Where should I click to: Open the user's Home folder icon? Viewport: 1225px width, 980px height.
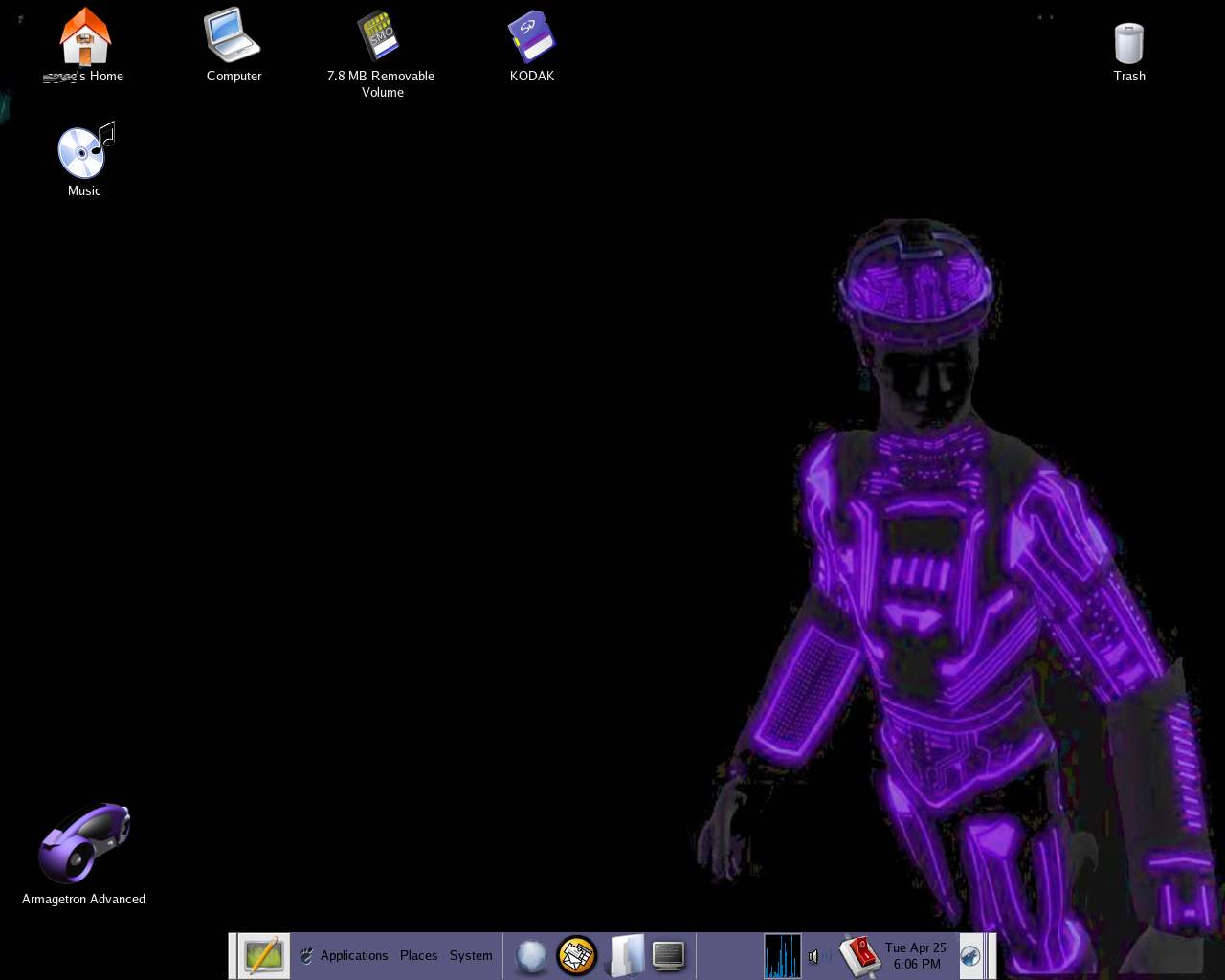tap(85, 37)
